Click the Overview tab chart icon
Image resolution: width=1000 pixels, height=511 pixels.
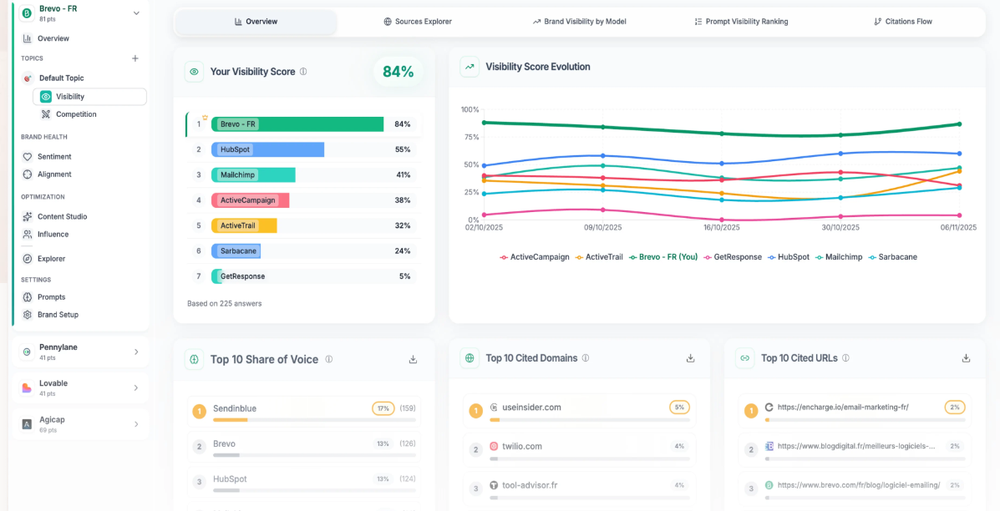point(239,22)
